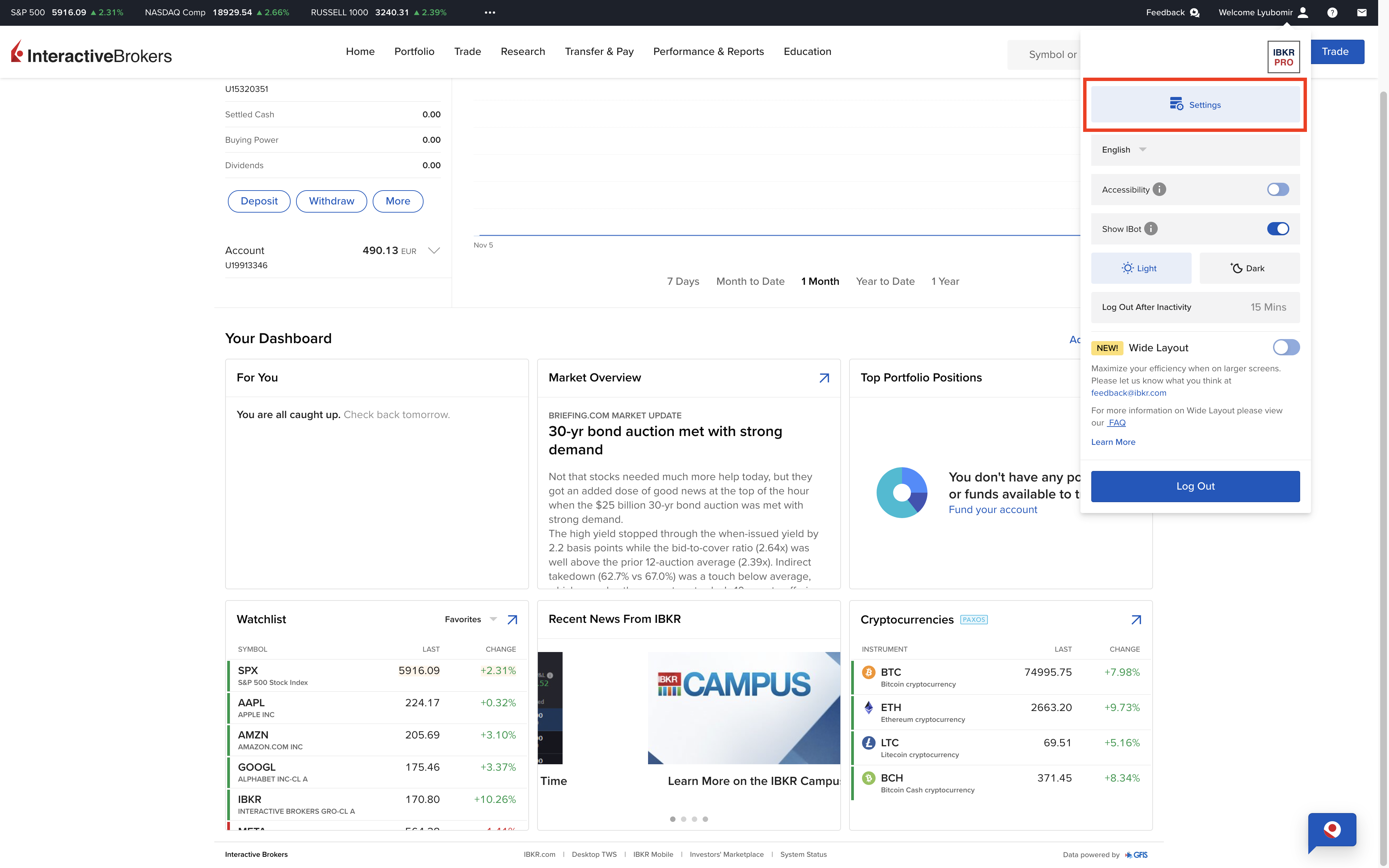Viewport: 1389px width, 868px height.
Task: Click the Show IBot info icon
Action: coord(1151,229)
